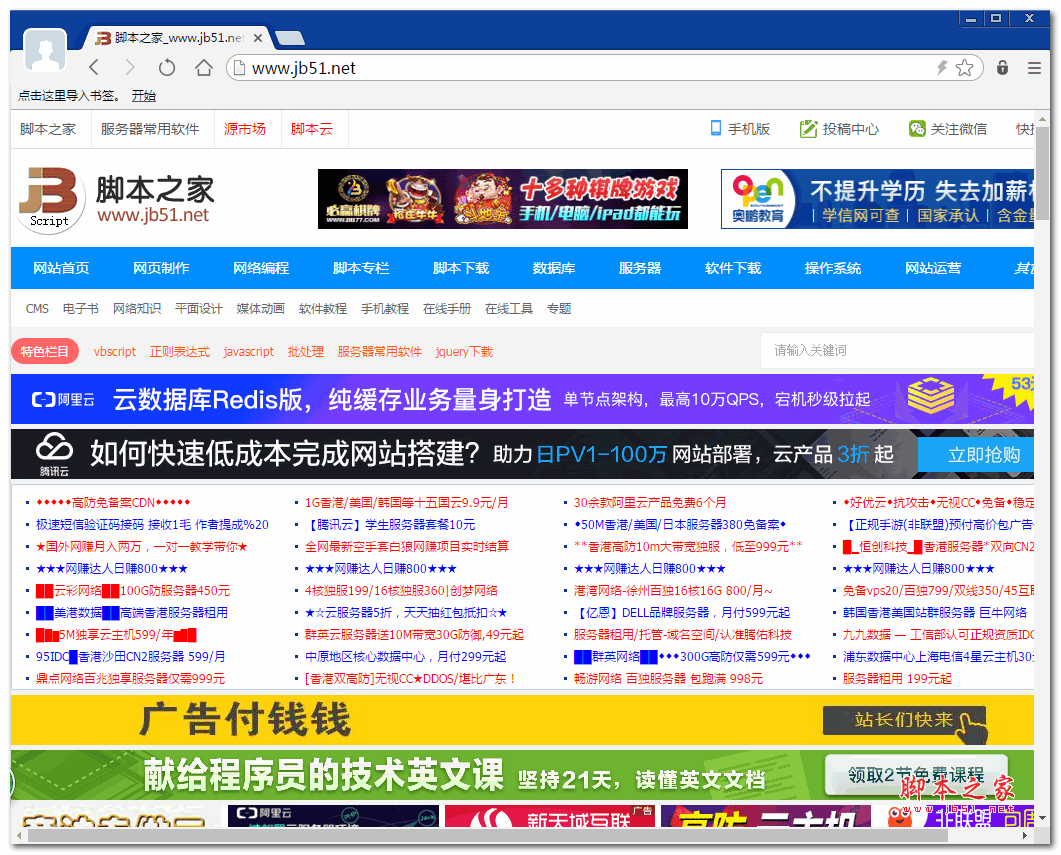Click the 请输入关键词 search box
The height and width of the screenshot is (855, 1061).
pyautogui.click(x=897, y=350)
